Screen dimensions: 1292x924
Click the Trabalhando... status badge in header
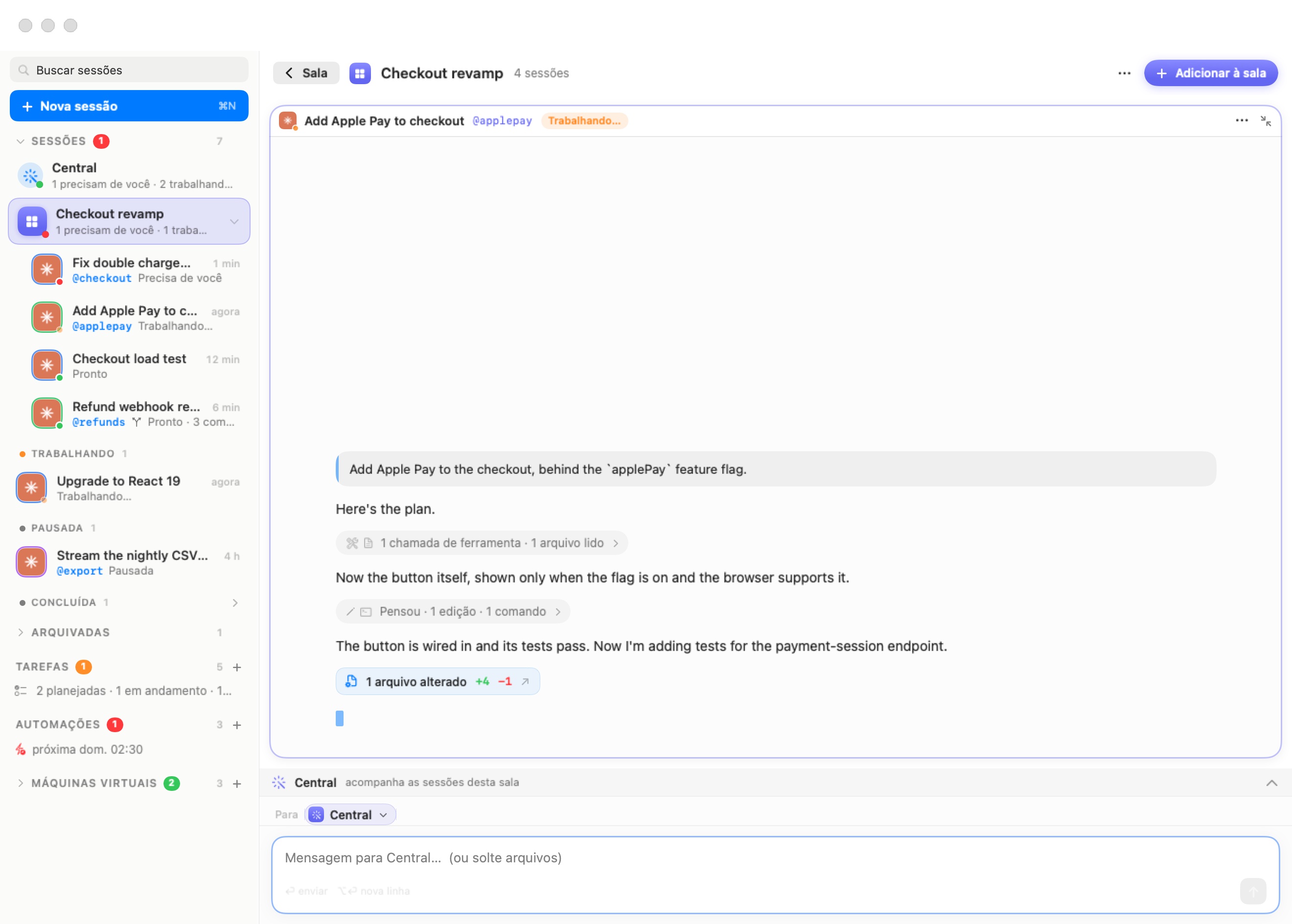(x=584, y=120)
